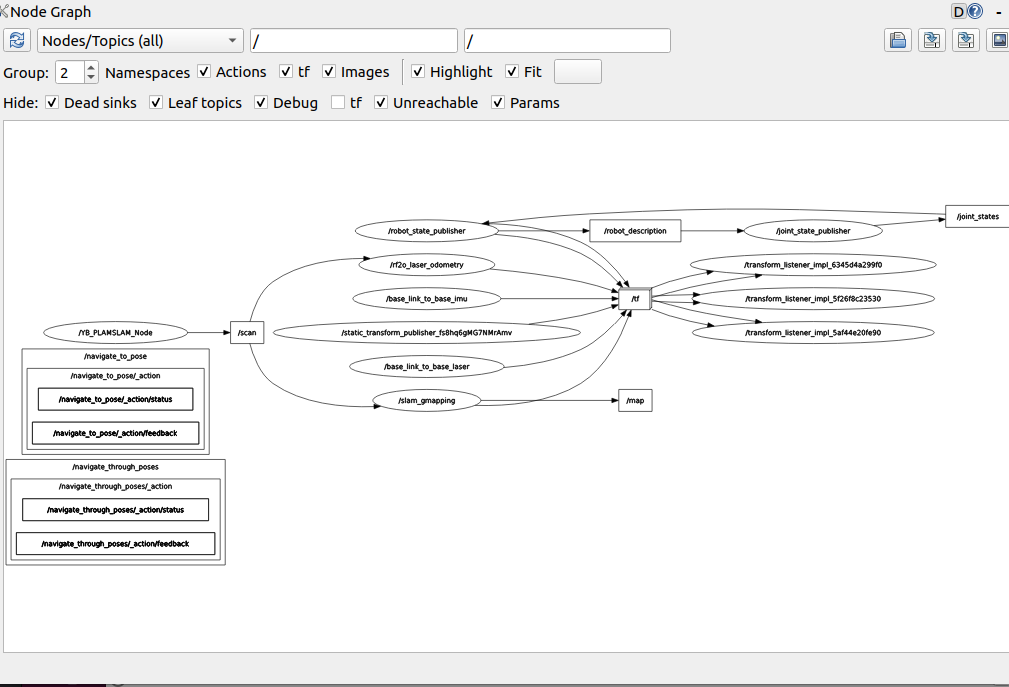Click the save as image icon
Screen dimensions: 1009x687
click(998, 41)
